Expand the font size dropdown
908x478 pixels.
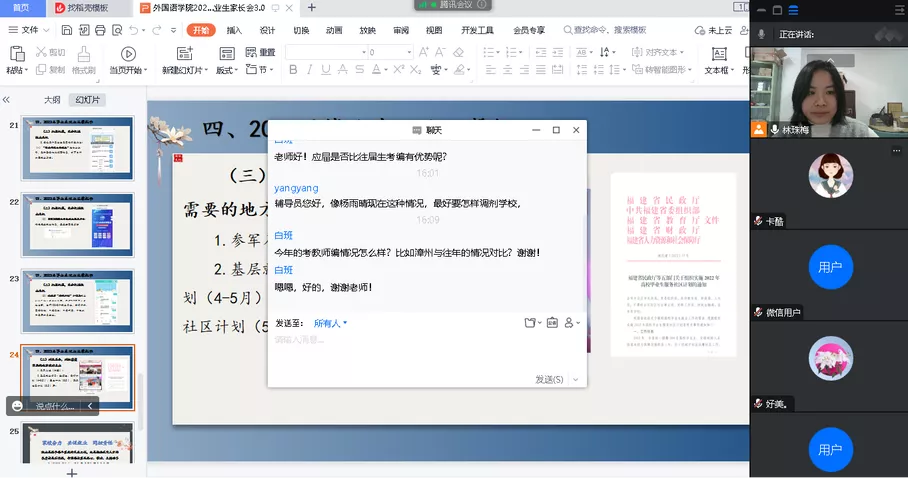408,52
